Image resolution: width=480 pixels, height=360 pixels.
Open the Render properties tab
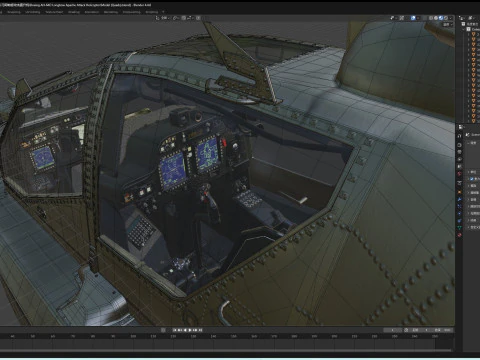tap(459, 145)
